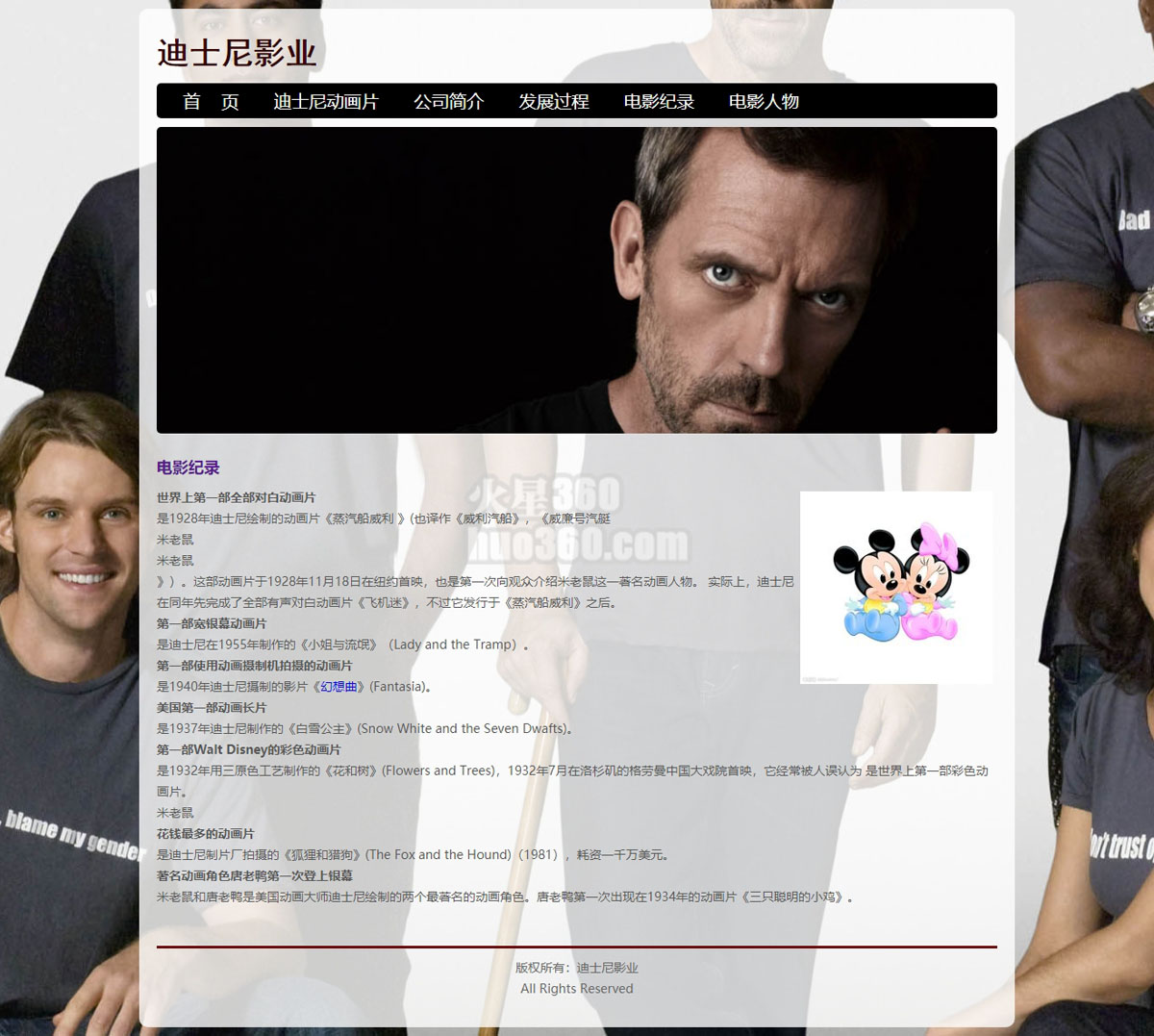Click the 迪士尼影业 site title
The height and width of the screenshot is (1036, 1154).
coord(237,53)
